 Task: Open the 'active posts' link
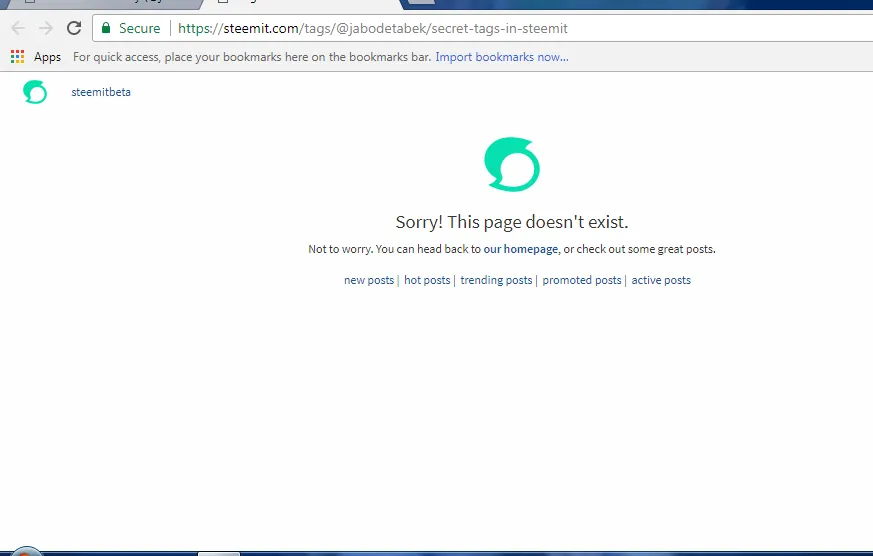[661, 280]
